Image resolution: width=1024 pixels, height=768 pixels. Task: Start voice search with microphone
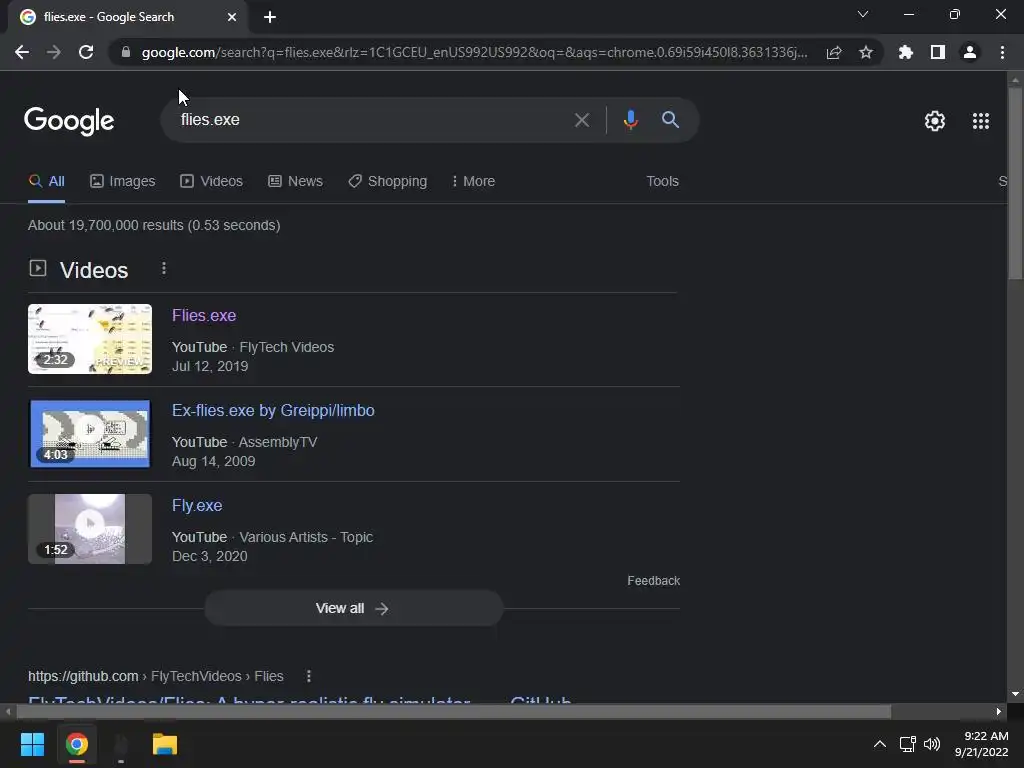coord(630,120)
